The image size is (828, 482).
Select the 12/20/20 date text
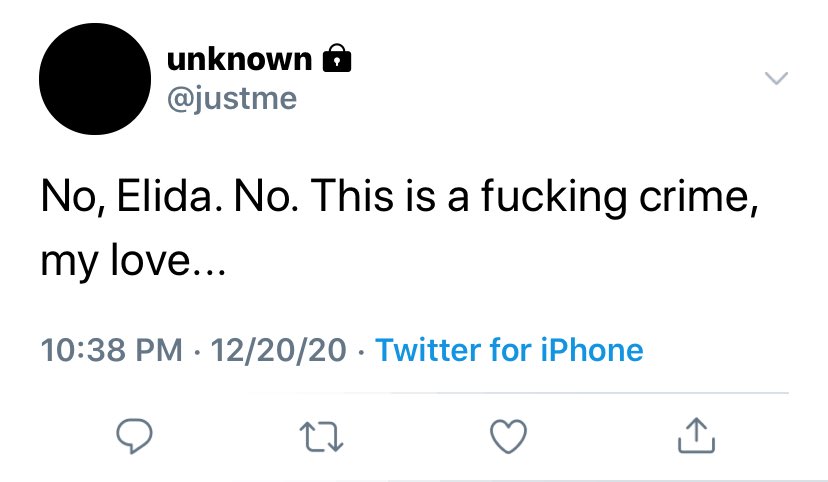coord(278,350)
